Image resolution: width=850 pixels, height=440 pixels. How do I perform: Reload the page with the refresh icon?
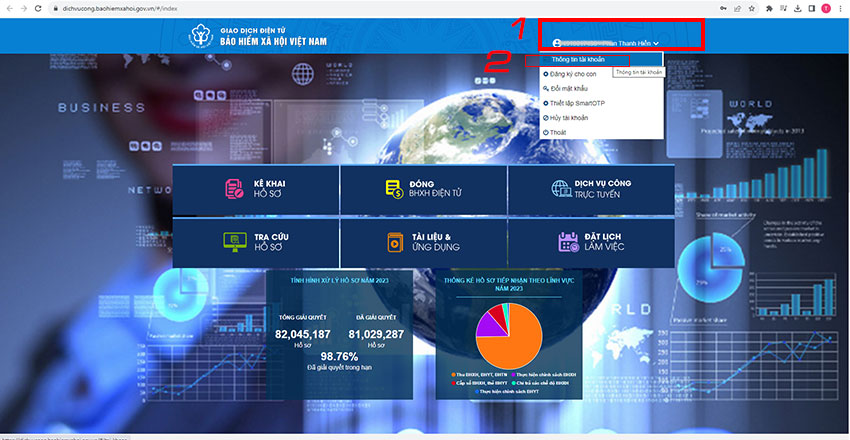click(x=38, y=9)
